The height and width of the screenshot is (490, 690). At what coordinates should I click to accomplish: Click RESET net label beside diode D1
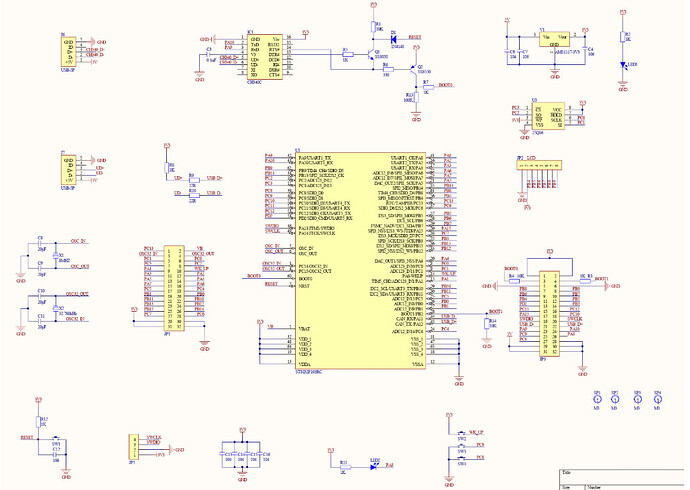pyautogui.click(x=415, y=37)
